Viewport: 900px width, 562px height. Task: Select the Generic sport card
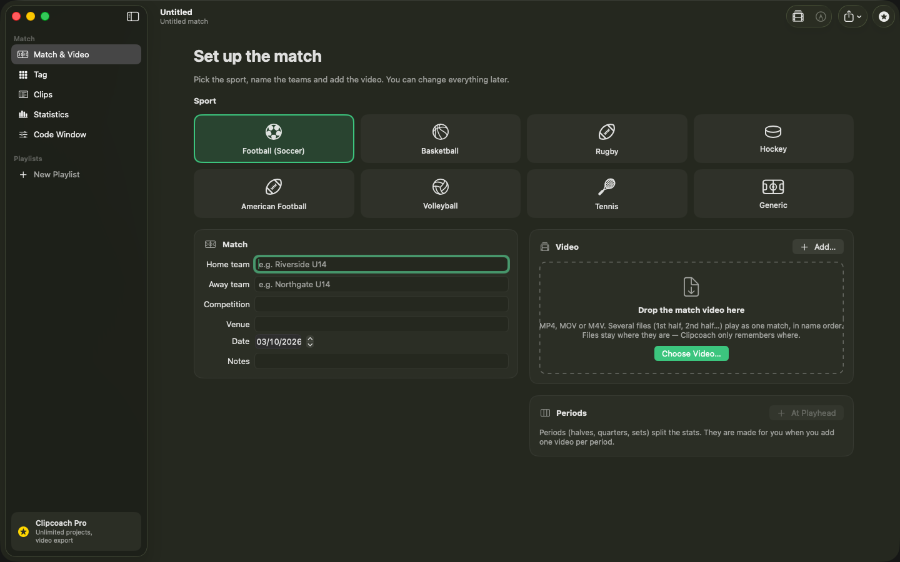pos(773,193)
